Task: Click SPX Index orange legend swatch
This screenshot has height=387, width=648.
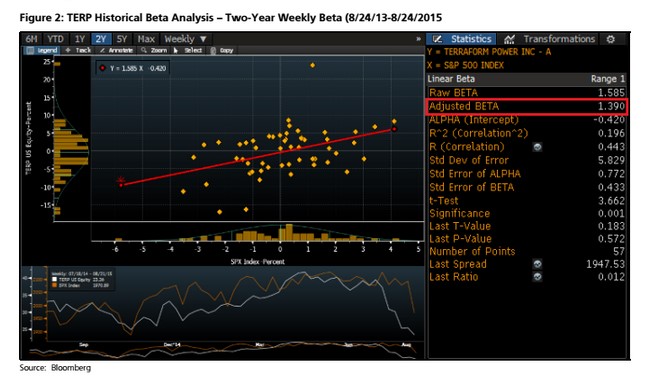Action: point(54,285)
